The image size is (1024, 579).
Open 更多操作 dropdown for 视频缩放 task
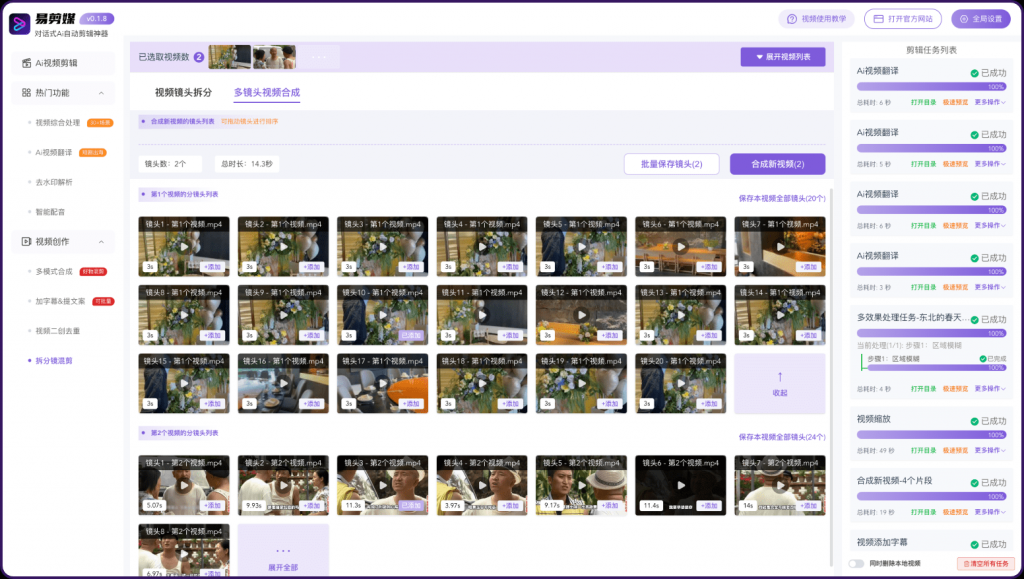(989, 450)
